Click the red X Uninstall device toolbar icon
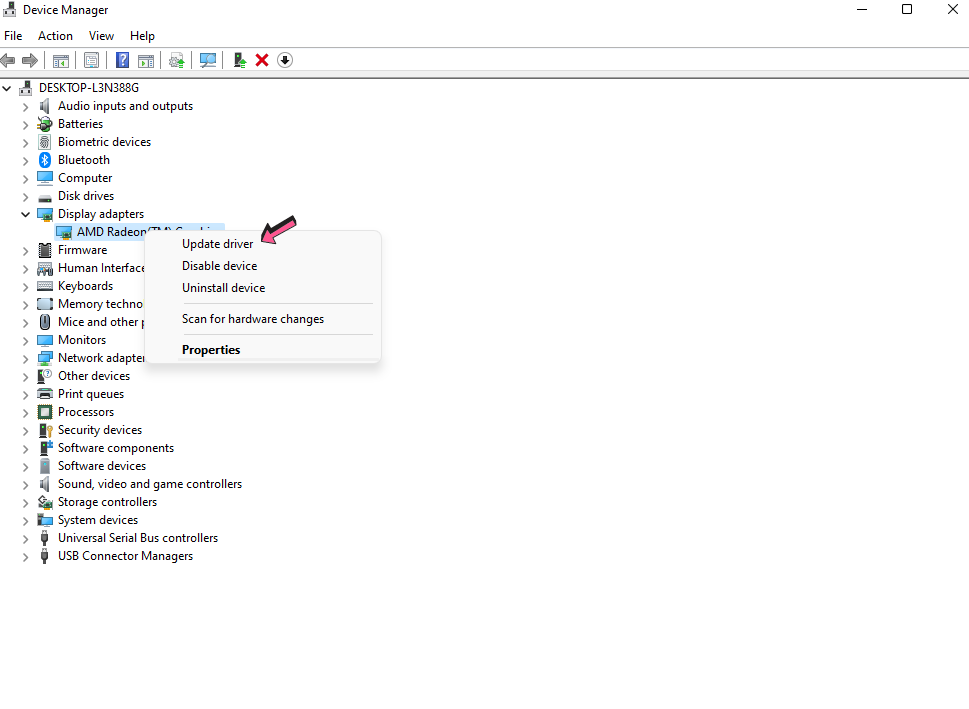The height and width of the screenshot is (709, 969). pos(262,60)
